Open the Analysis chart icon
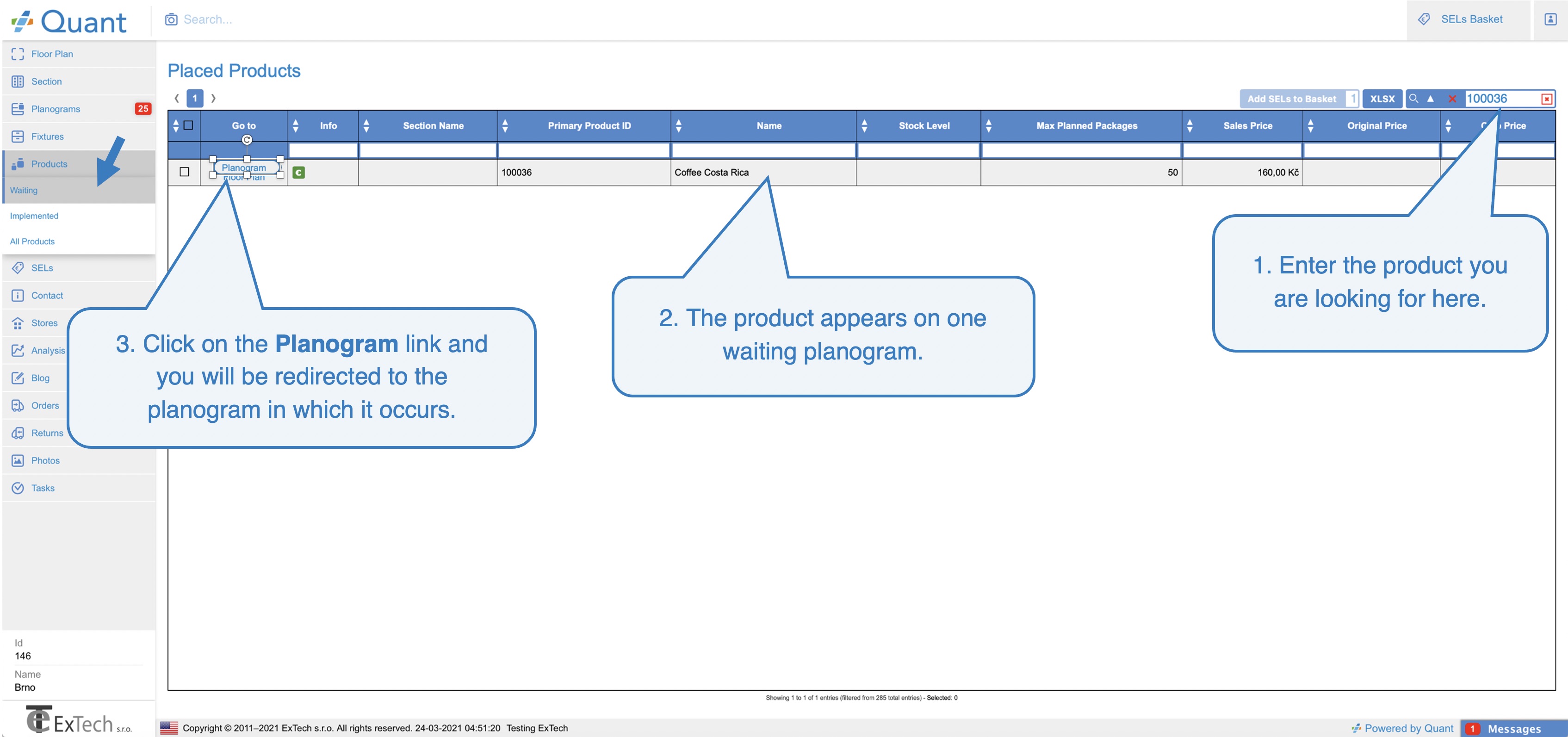1568x737 pixels. pos(18,351)
